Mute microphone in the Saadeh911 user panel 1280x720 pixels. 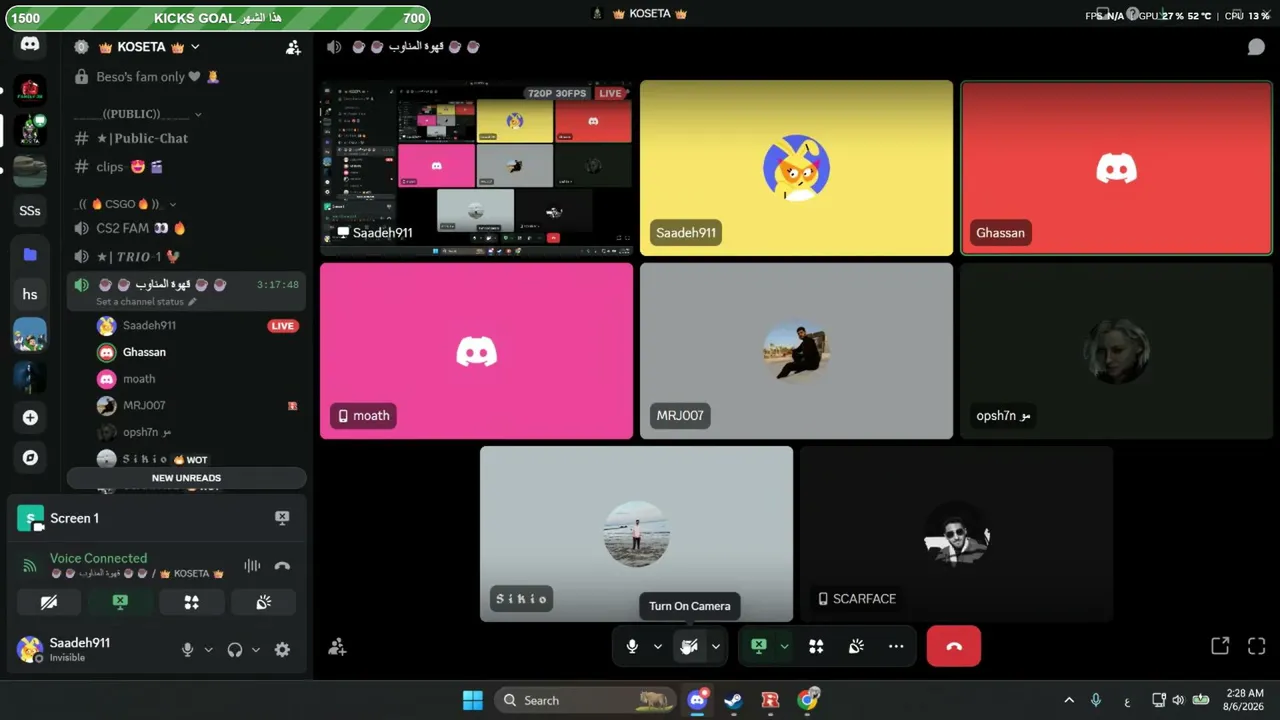tap(187, 649)
